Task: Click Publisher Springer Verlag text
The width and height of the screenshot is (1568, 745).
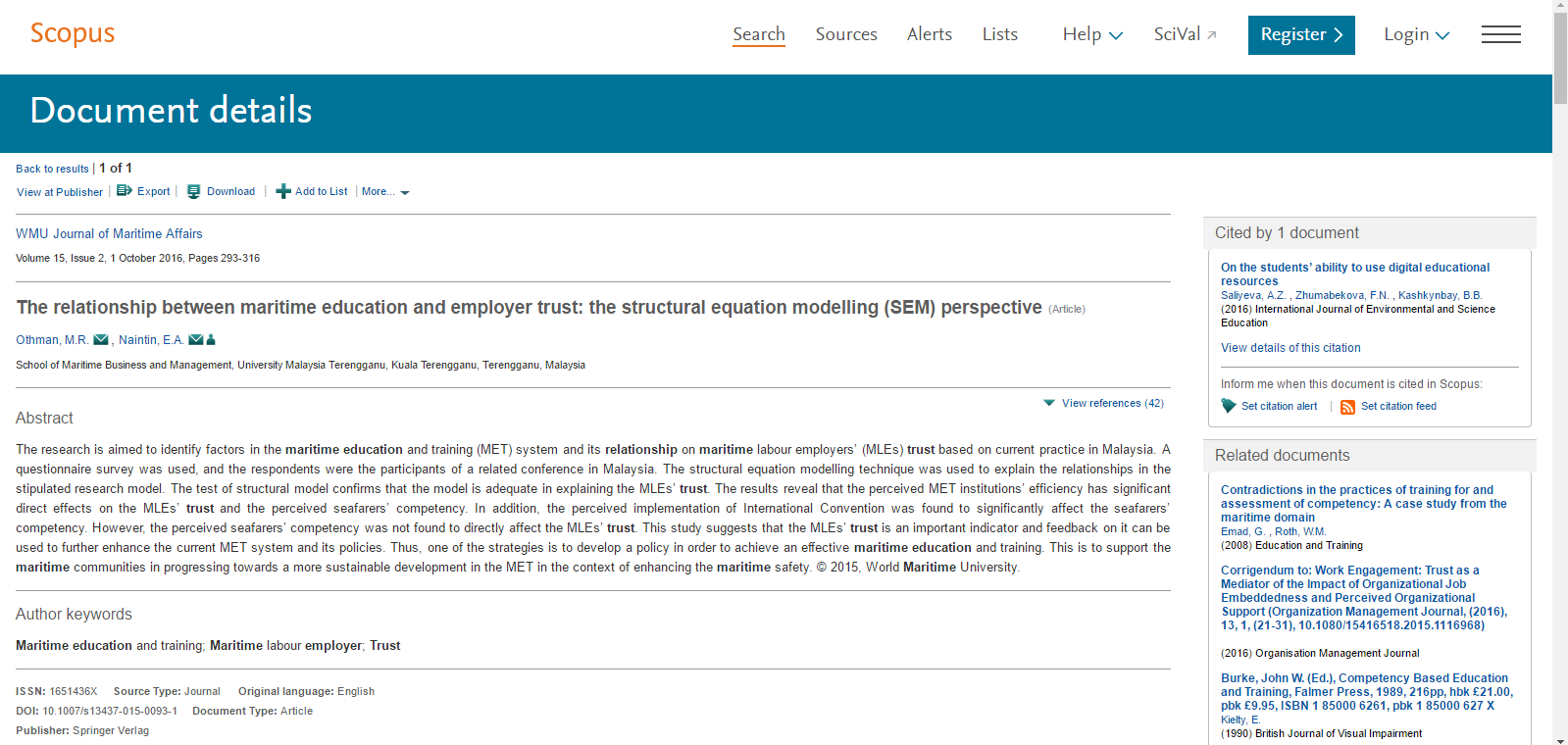Action: [82, 730]
